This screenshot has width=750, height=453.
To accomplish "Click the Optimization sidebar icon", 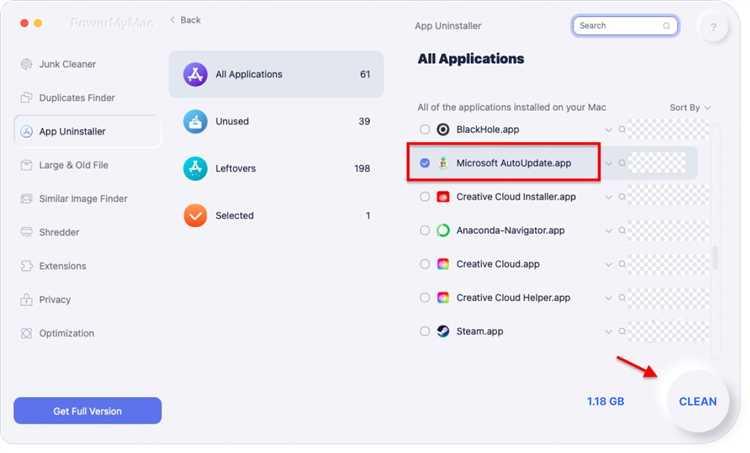I will 27,333.
